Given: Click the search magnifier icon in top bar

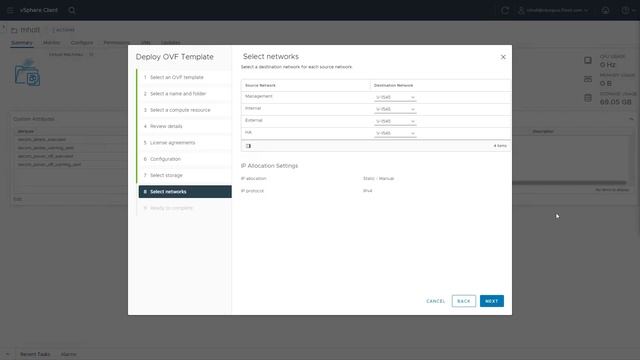Looking at the screenshot, I should (x=72, y=10).
